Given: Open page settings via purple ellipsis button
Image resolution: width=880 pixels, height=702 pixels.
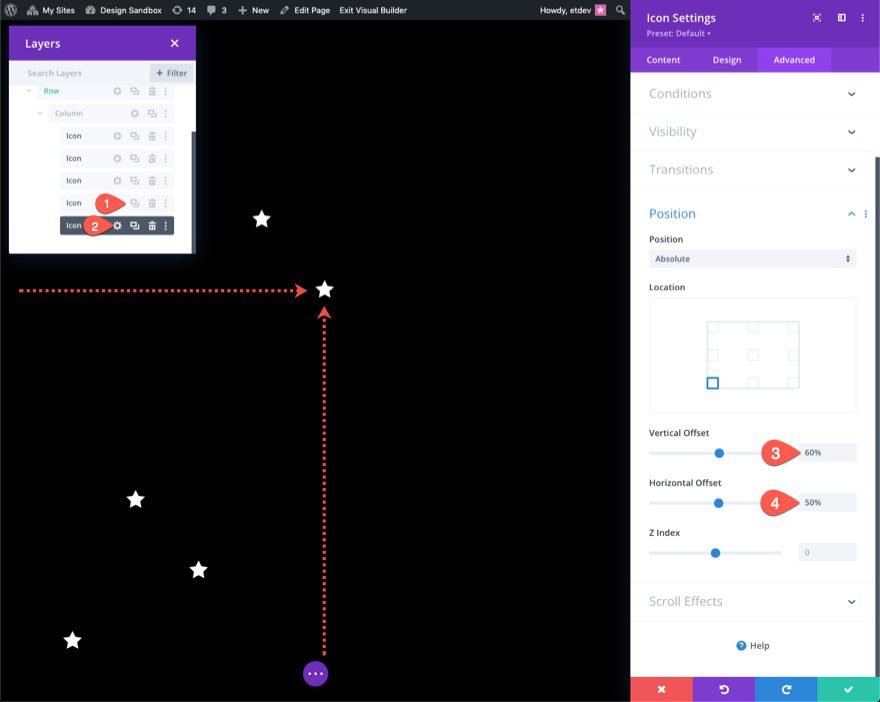Looking at the screenshot, I should [x=315, y=673].
